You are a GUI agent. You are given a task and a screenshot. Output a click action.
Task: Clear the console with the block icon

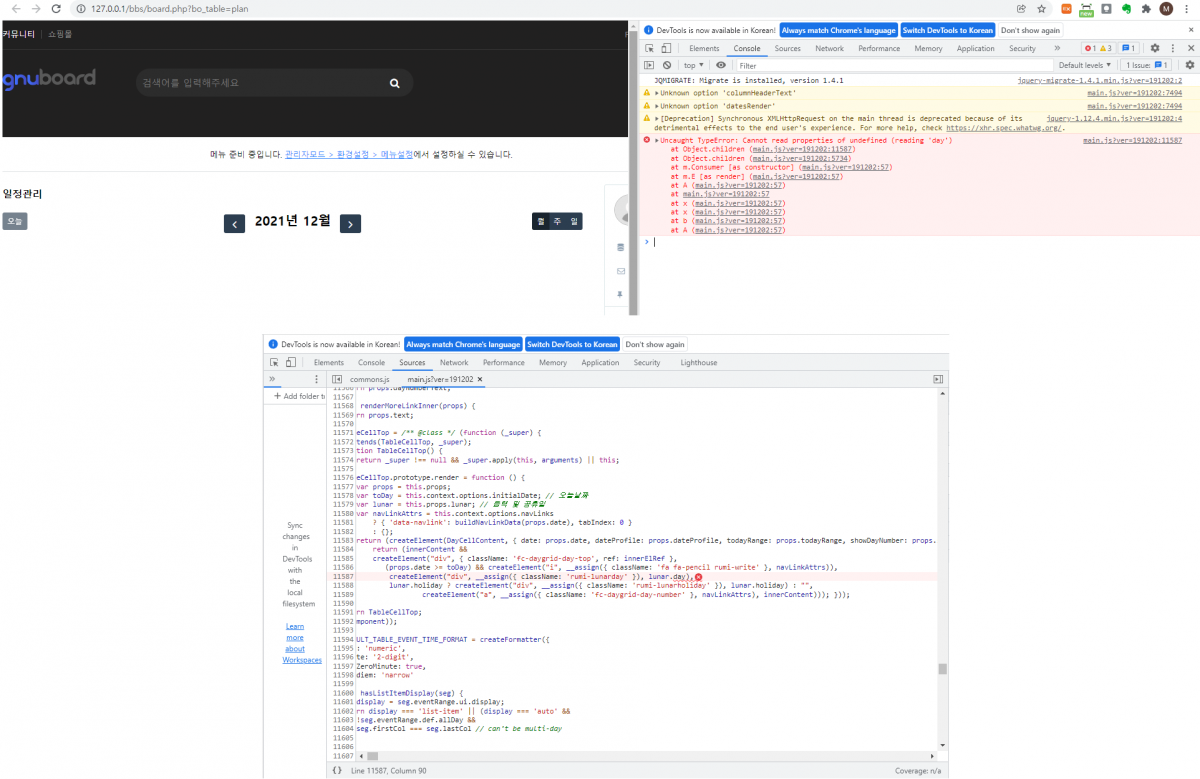click(667, 65)
